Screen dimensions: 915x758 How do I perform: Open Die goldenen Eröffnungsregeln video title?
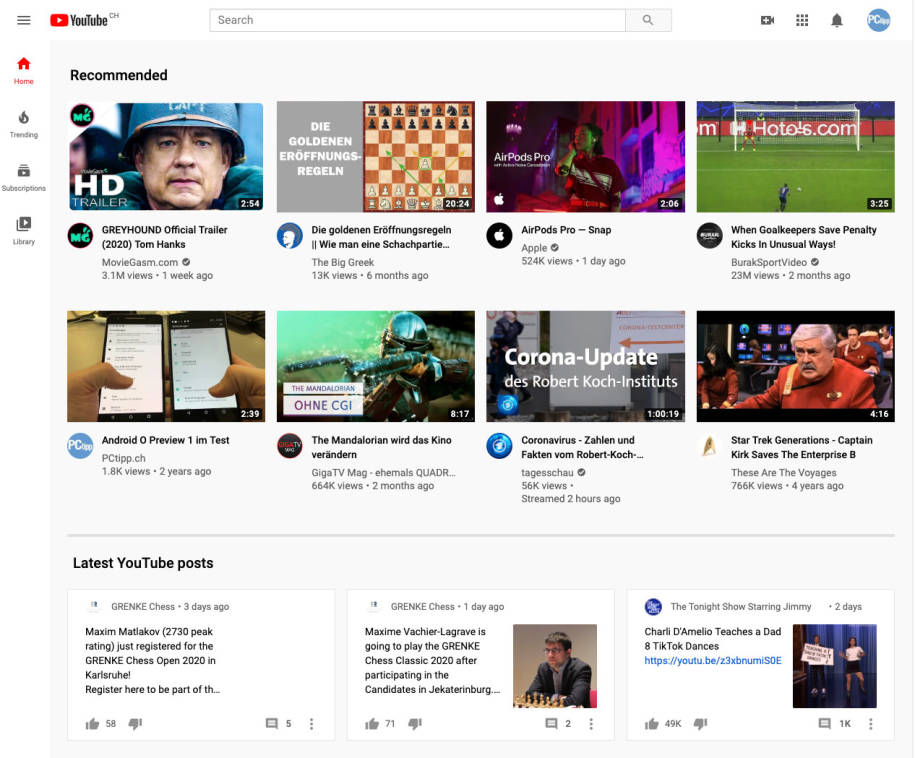coord(381,237)
